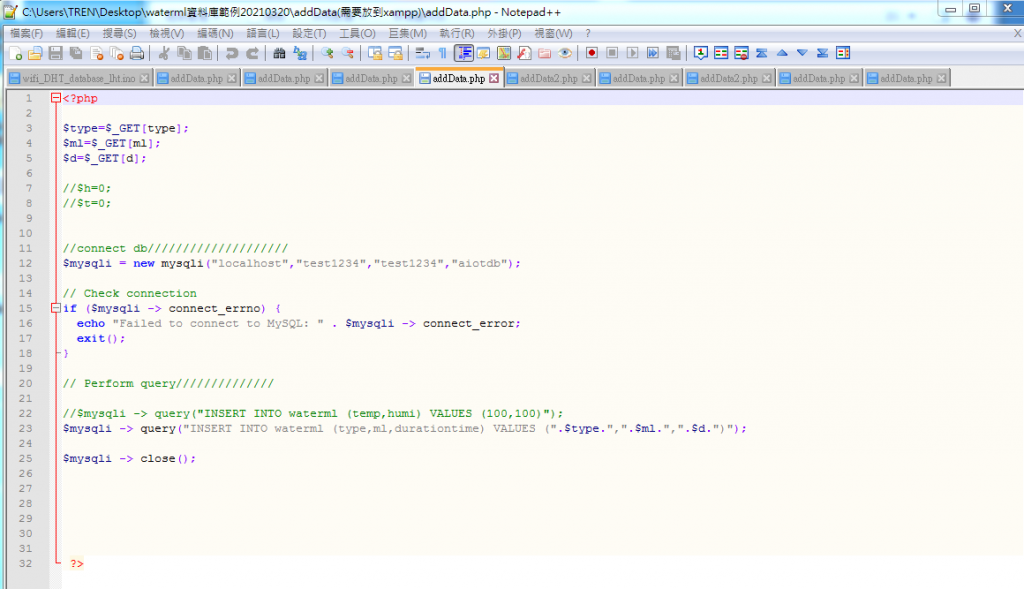Close the active addData.php tab

494,78
